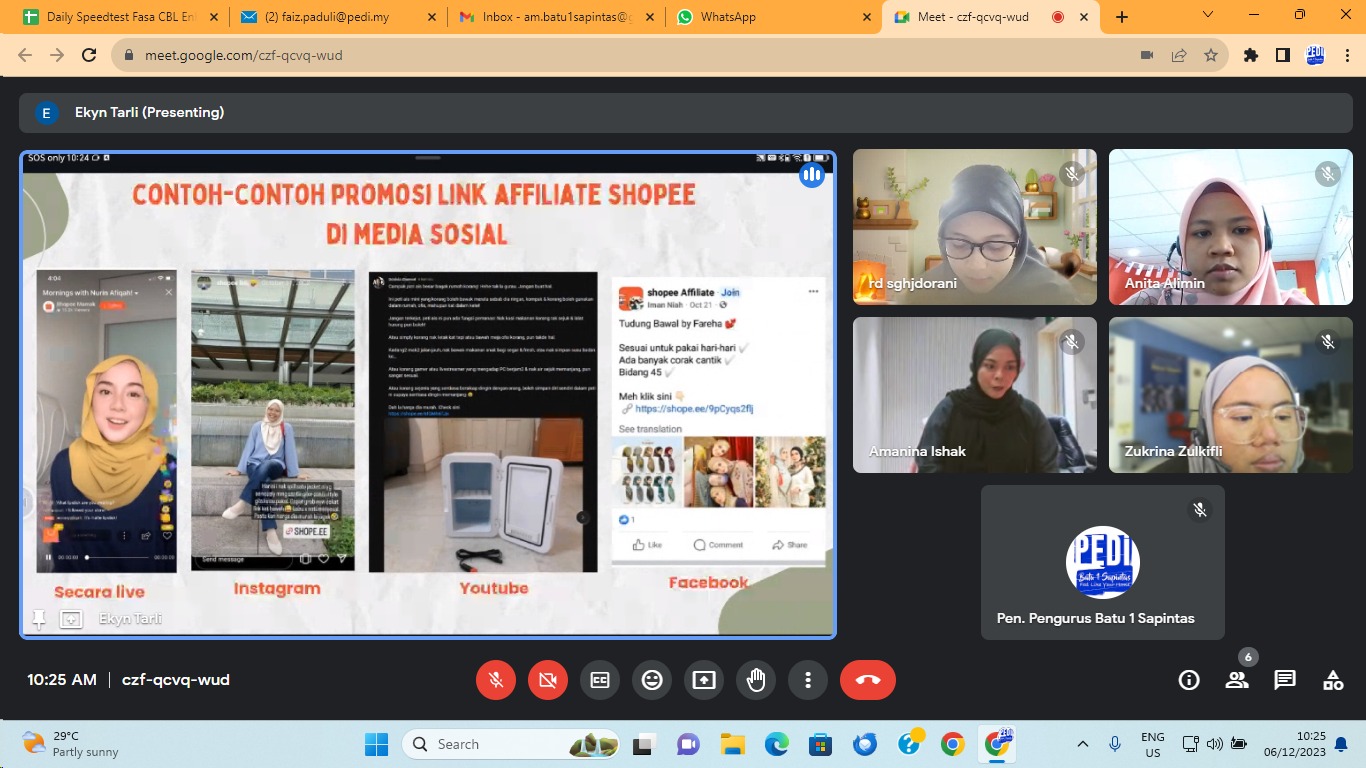Bookmark this page with star icon
The image size is (1366, 768).
pyautogui.click(x=1211, y=55)
